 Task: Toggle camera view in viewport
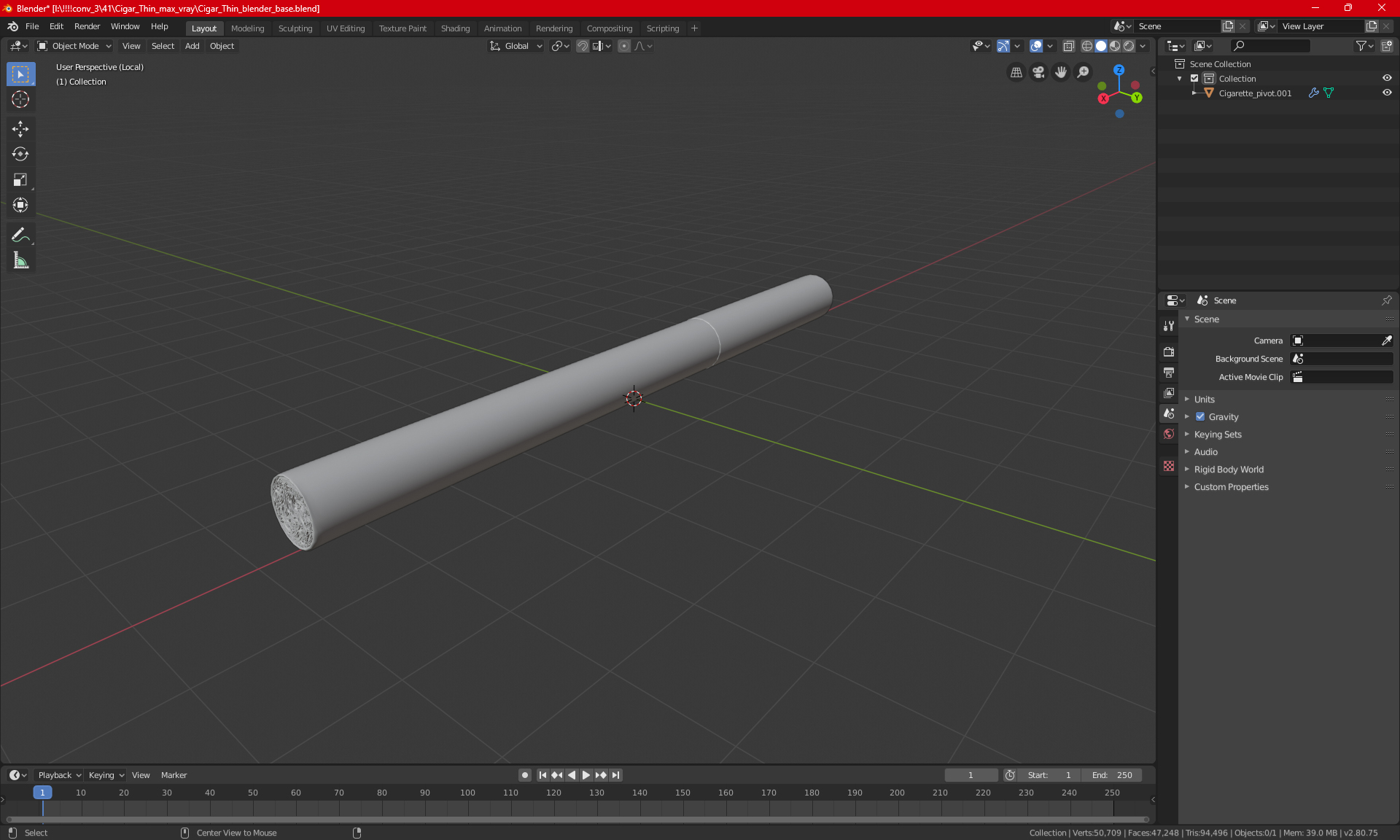pyautogui.click(x=1038, y=72)
